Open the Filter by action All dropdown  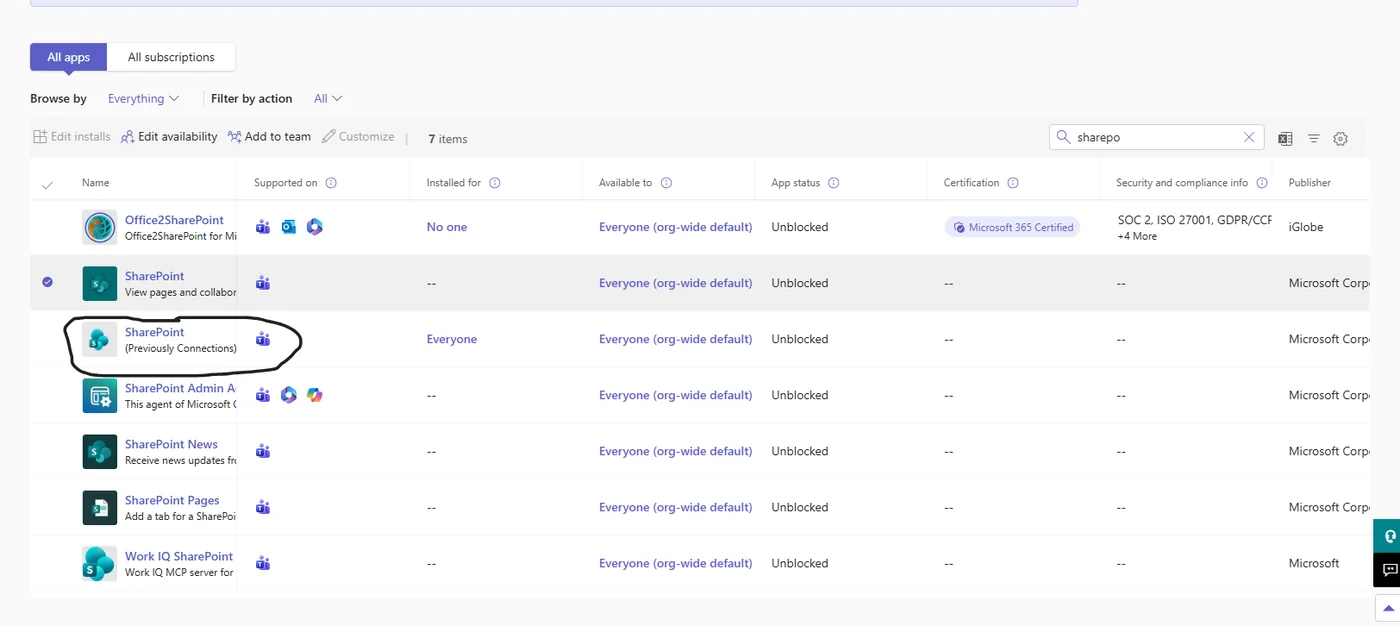tap(328, 98)
